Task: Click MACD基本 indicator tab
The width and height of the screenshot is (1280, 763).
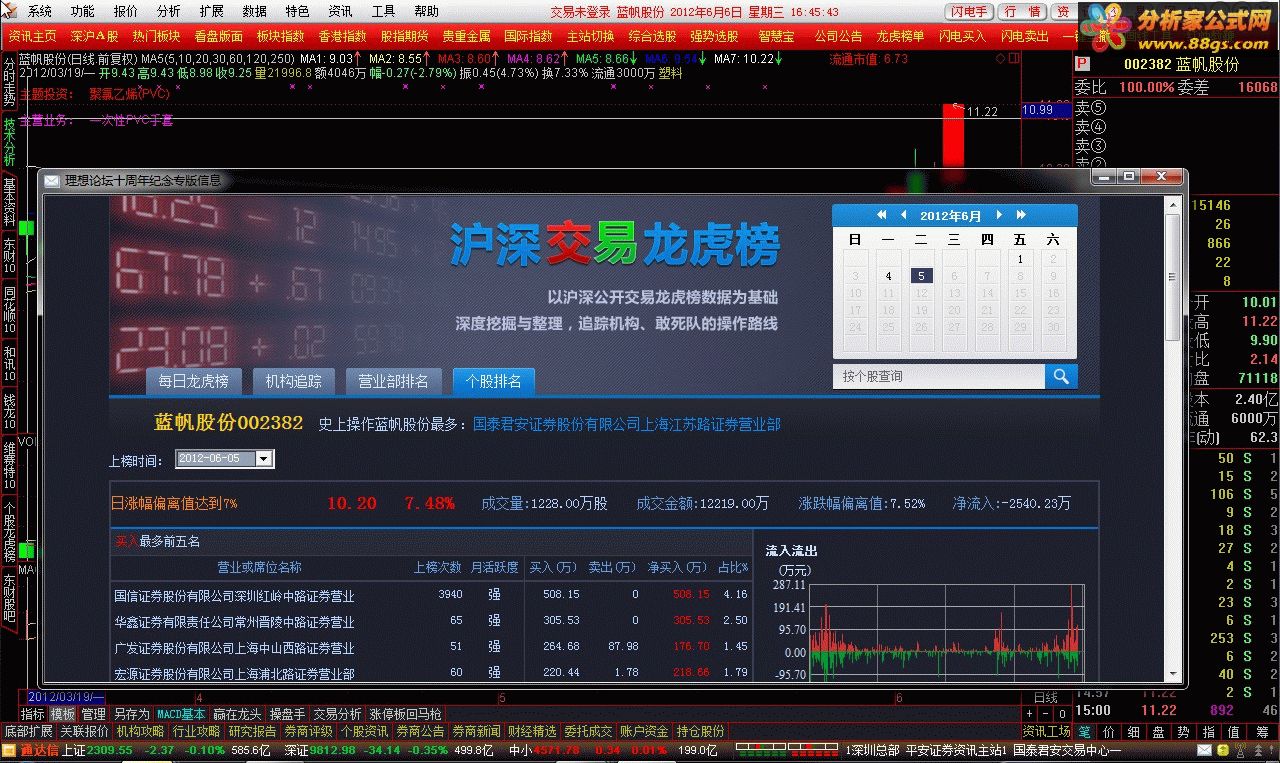Action: click(181, 714)
